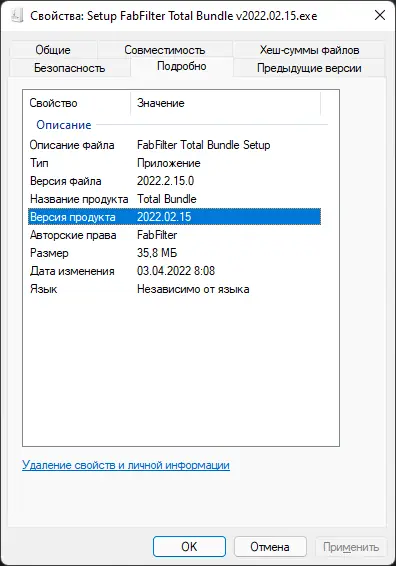Switch to the Безопасность tab
The image size is (396, 566).
(x=70, y=68)
